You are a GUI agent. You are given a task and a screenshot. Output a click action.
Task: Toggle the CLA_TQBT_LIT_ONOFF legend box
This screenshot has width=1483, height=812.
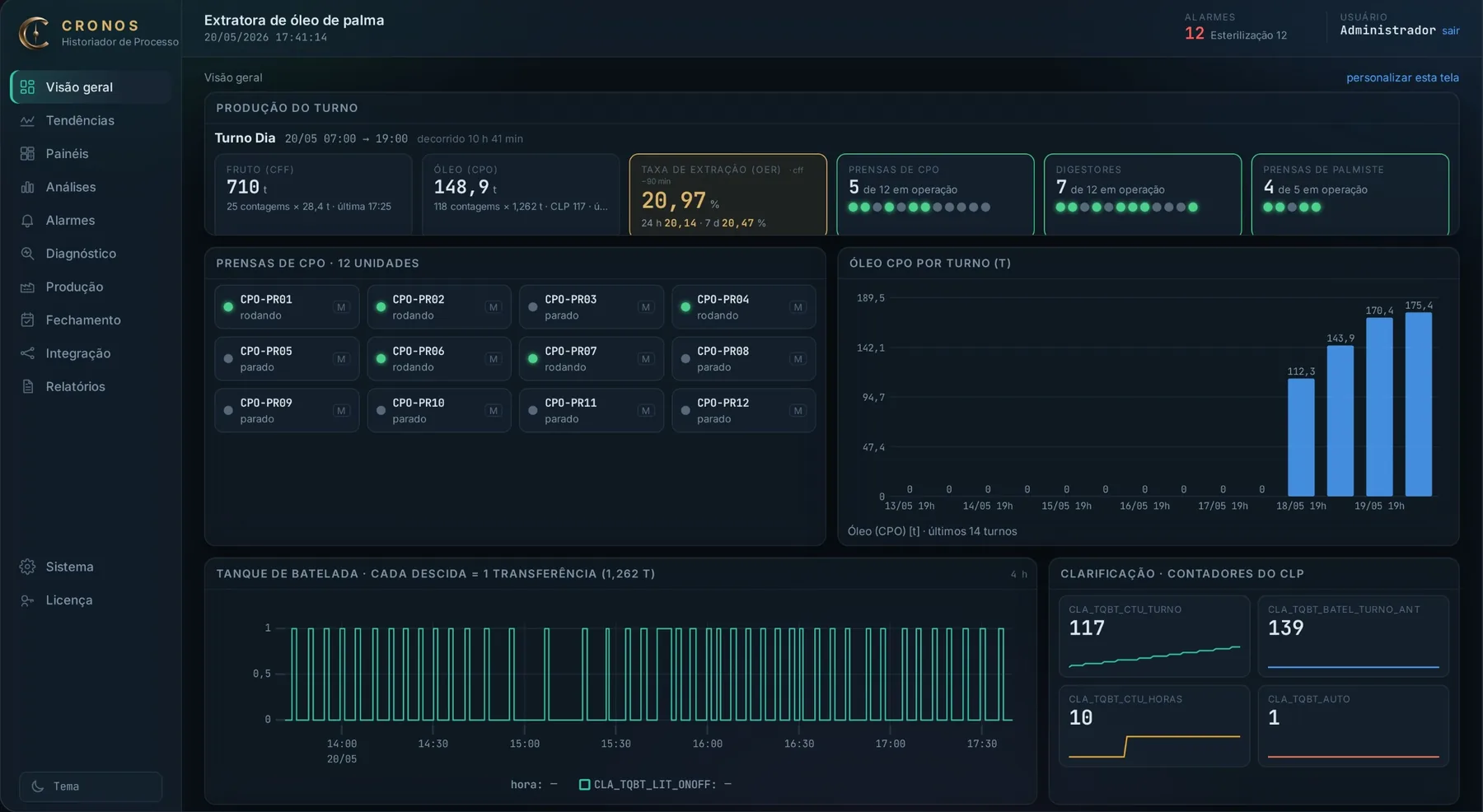[x=584, y=785]
